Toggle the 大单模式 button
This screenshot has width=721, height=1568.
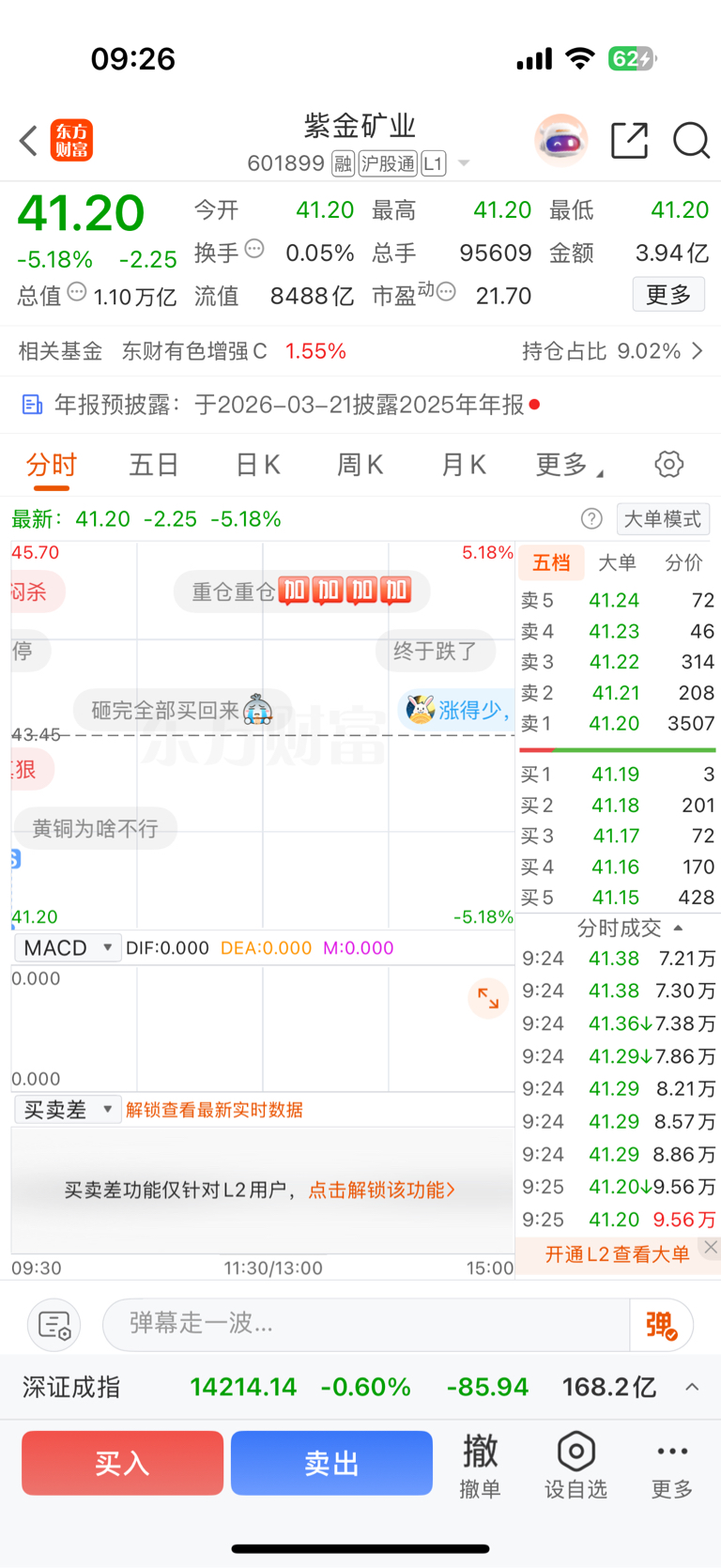663,519
